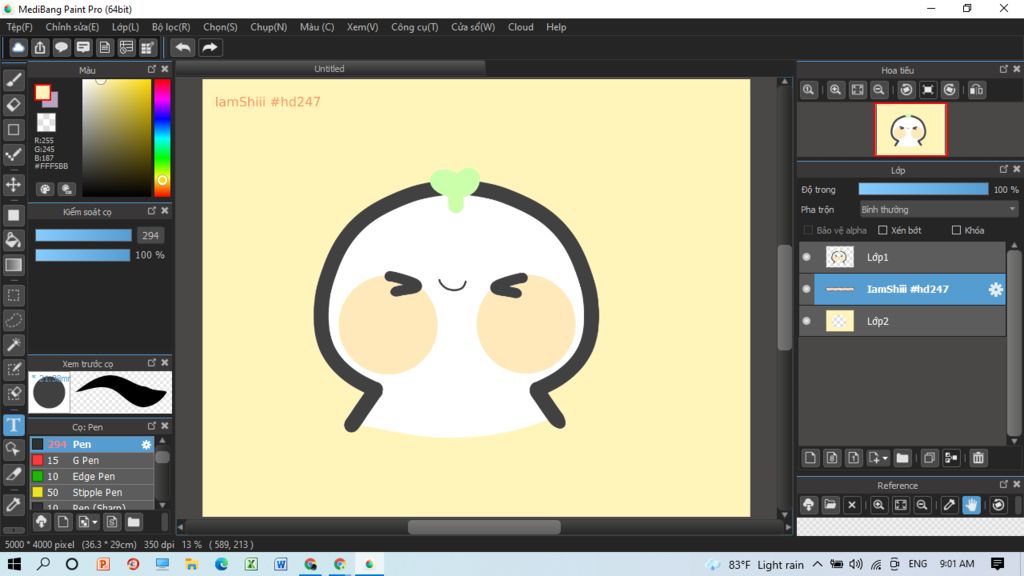
Task: Click the Undo arrow in toolbar
Action: click(184, 48)
